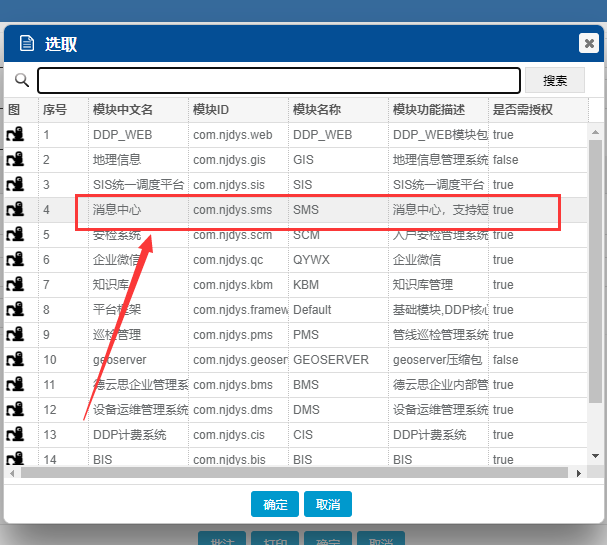Click the magnifier search icon
The width and height of the screenshot is (607, 545).
21,80
